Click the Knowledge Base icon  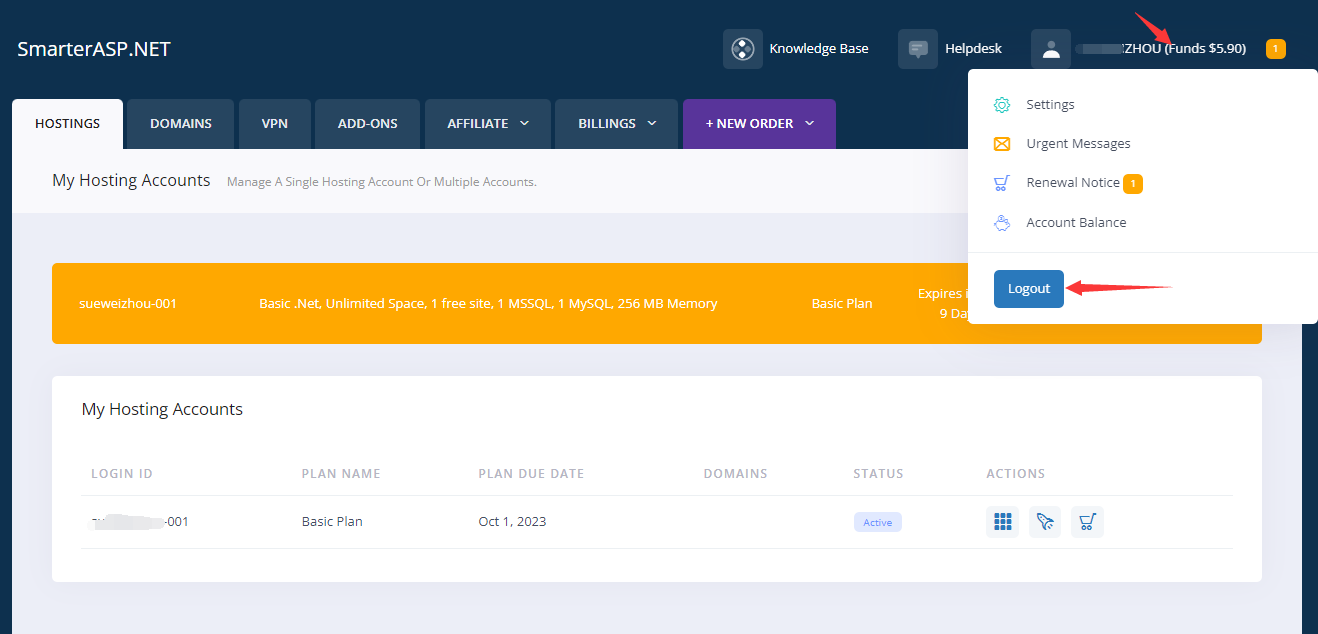click(x=742, y=49)
